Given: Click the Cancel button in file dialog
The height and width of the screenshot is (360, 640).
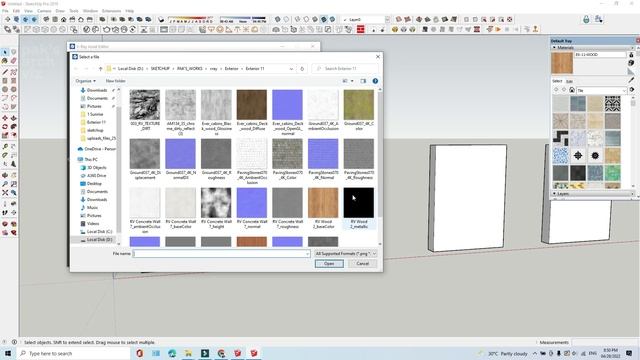Looking at the screenshot, I should (362, 264).
